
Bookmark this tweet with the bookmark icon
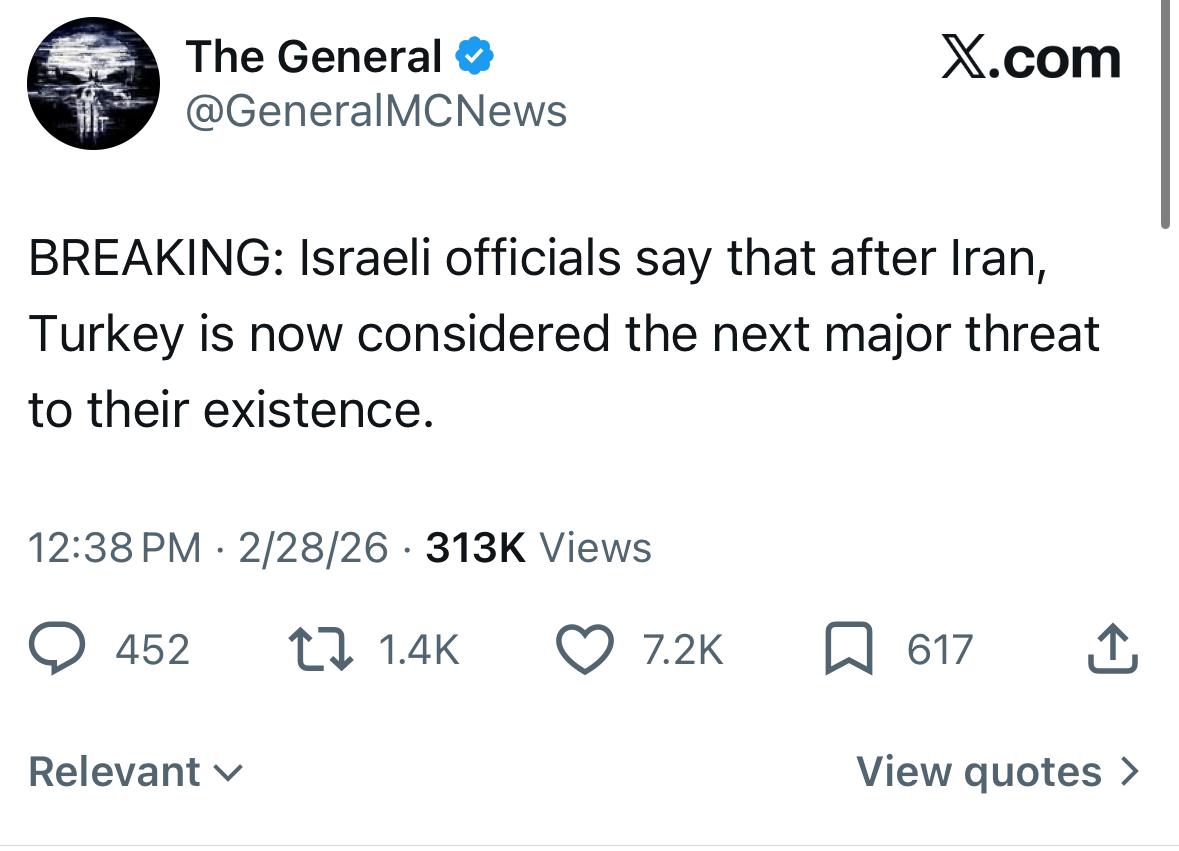click(x=846, y=651)
